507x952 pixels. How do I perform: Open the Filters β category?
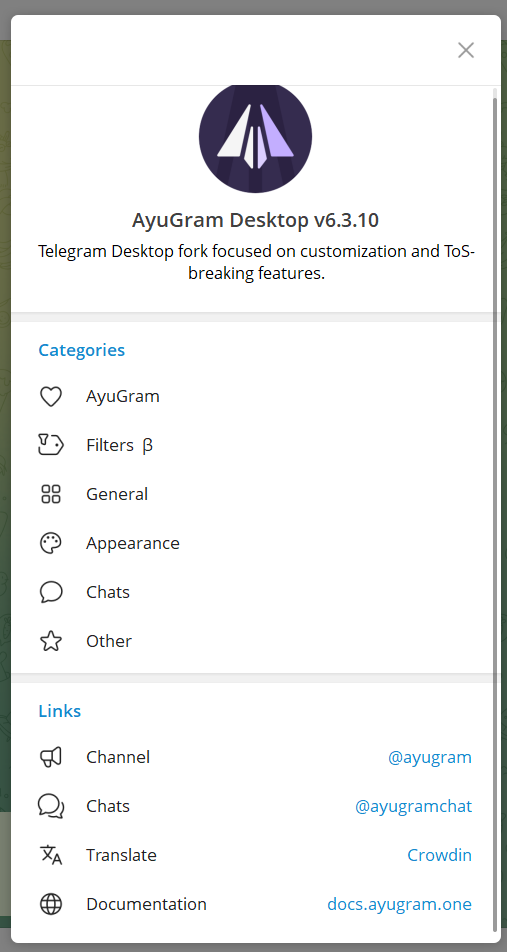254,445
